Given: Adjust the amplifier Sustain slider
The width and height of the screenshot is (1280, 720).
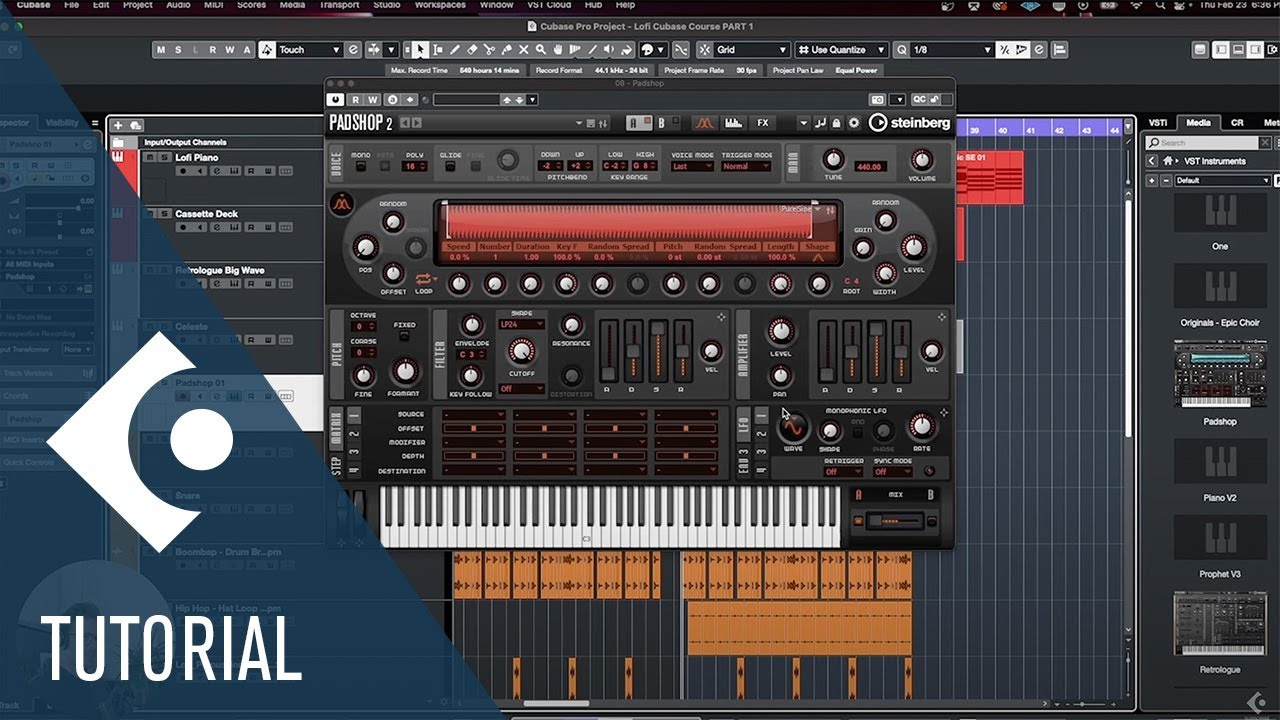Looking at the screenshot, I should coord(876,351).
